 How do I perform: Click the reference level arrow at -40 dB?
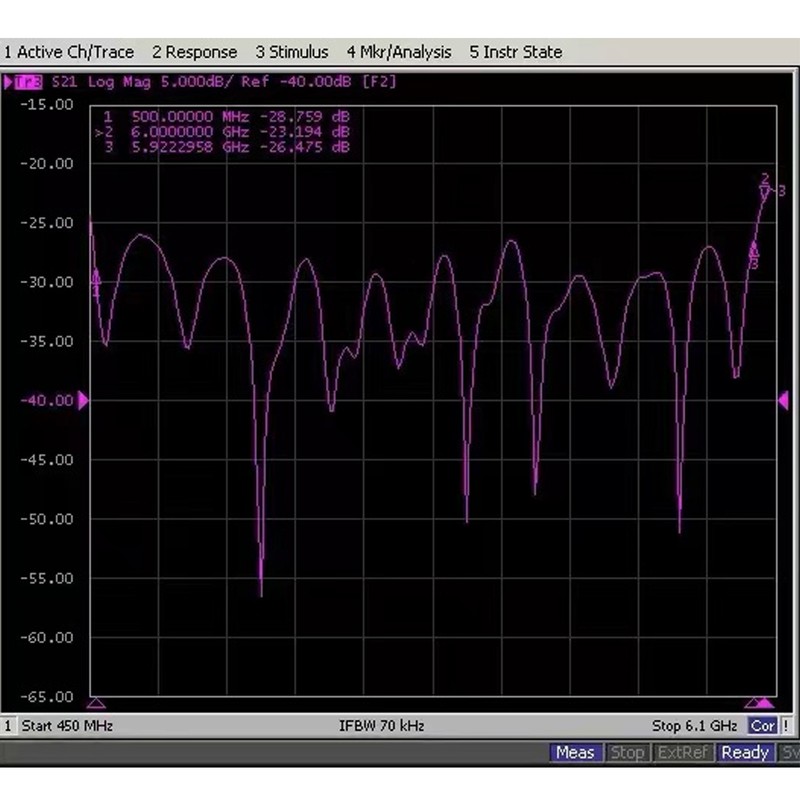coord(84,400)
